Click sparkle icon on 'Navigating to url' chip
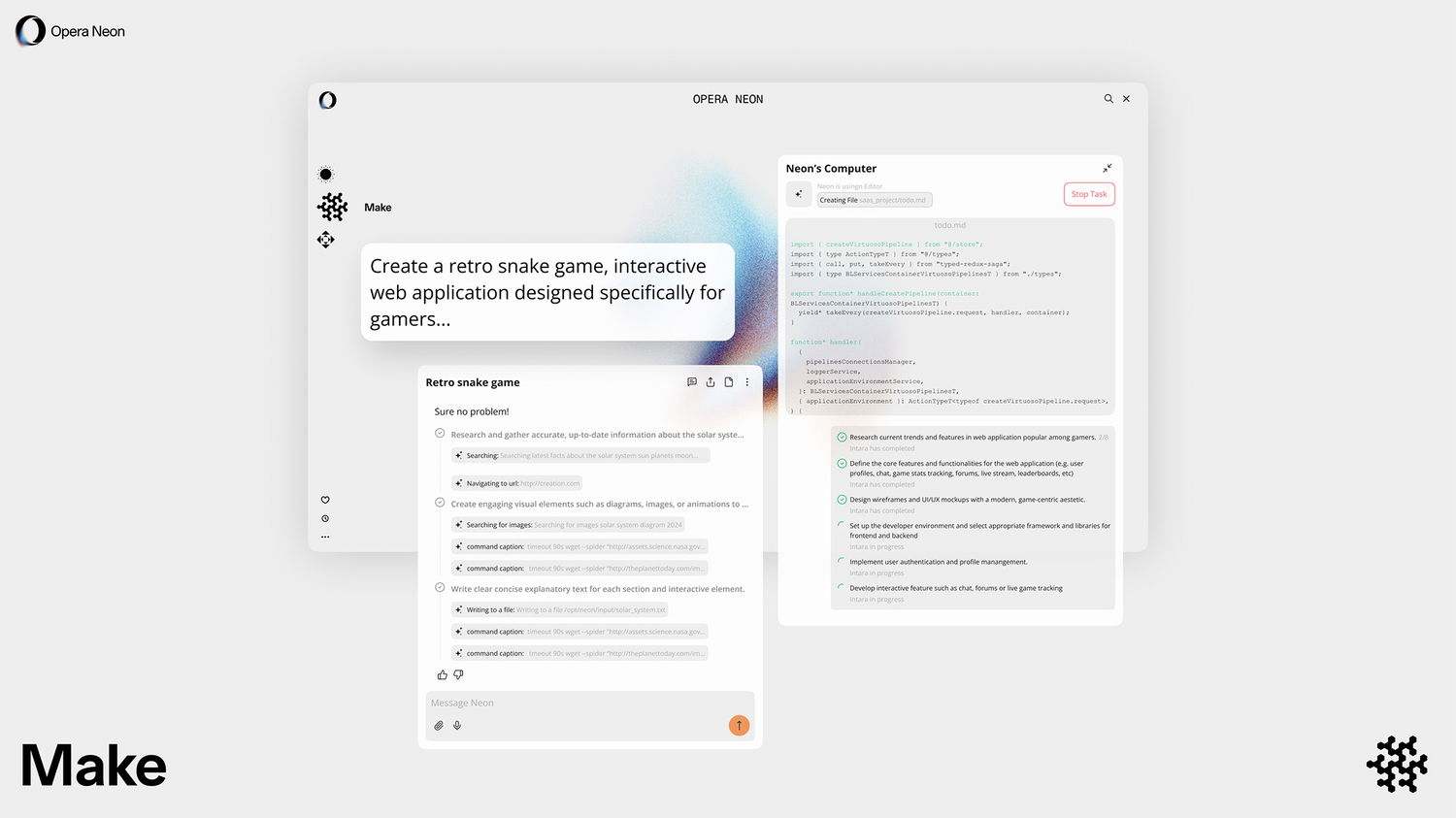Image resolution: width=1456 pixels, height=818 pixels. pos(459,483)
